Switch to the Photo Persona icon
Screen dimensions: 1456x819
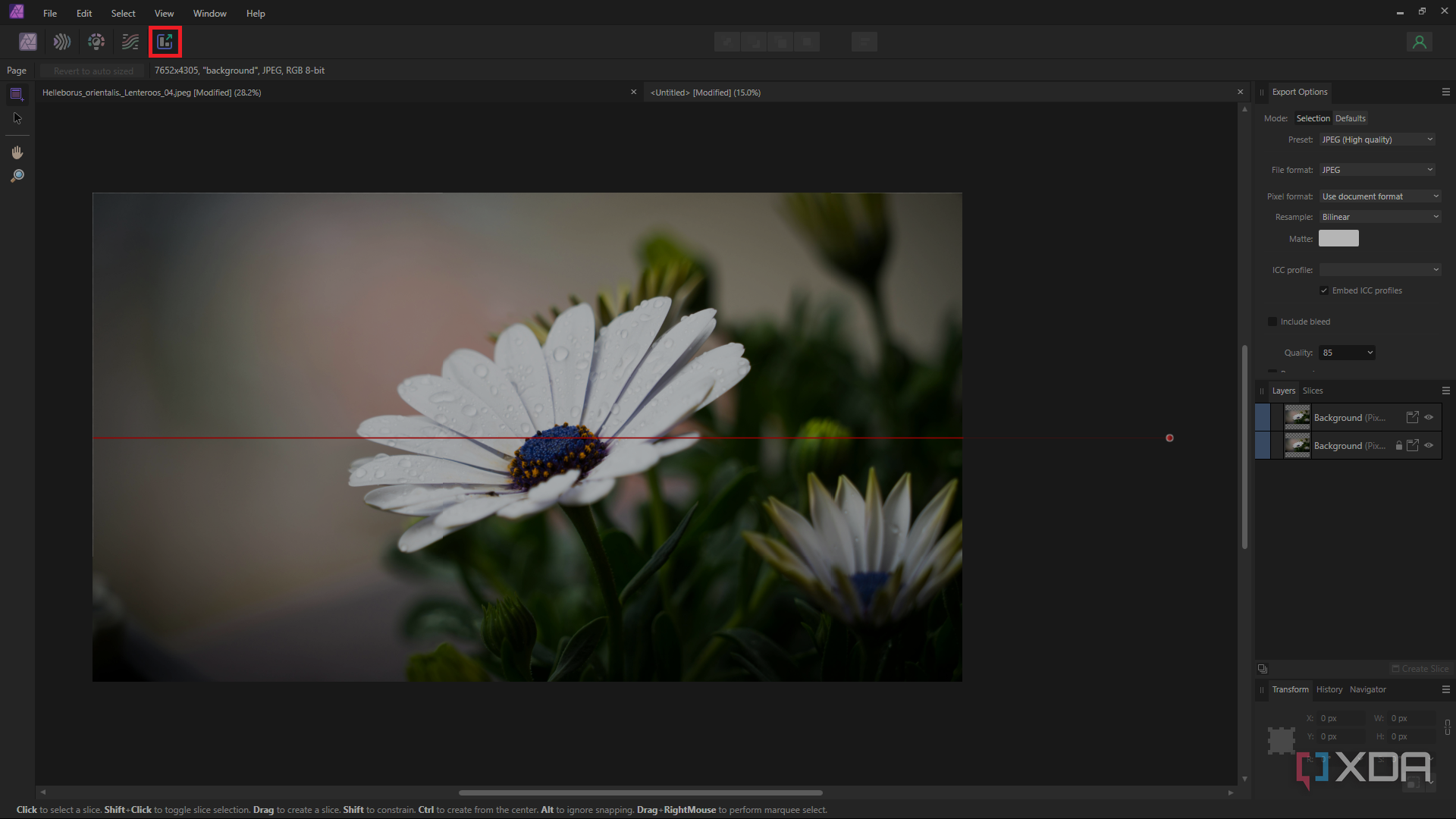[x=28, y=42]
